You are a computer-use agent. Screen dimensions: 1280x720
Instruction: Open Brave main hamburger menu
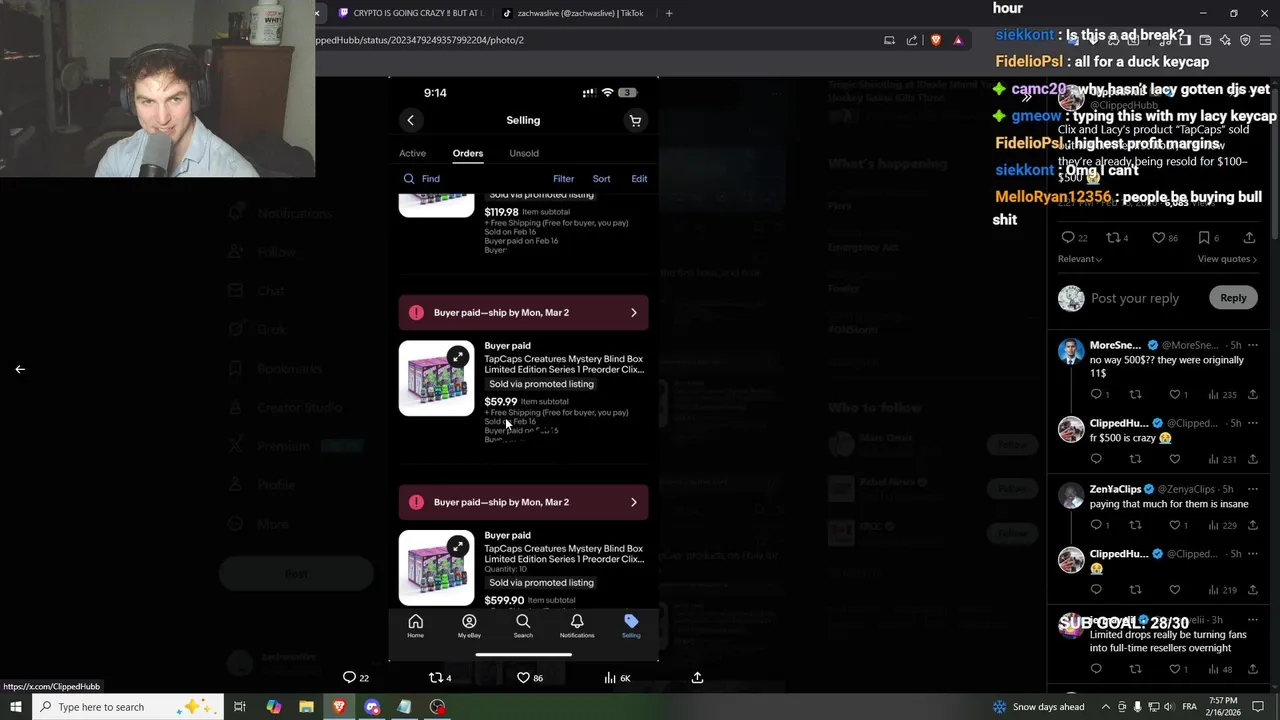click(1267, 40)
